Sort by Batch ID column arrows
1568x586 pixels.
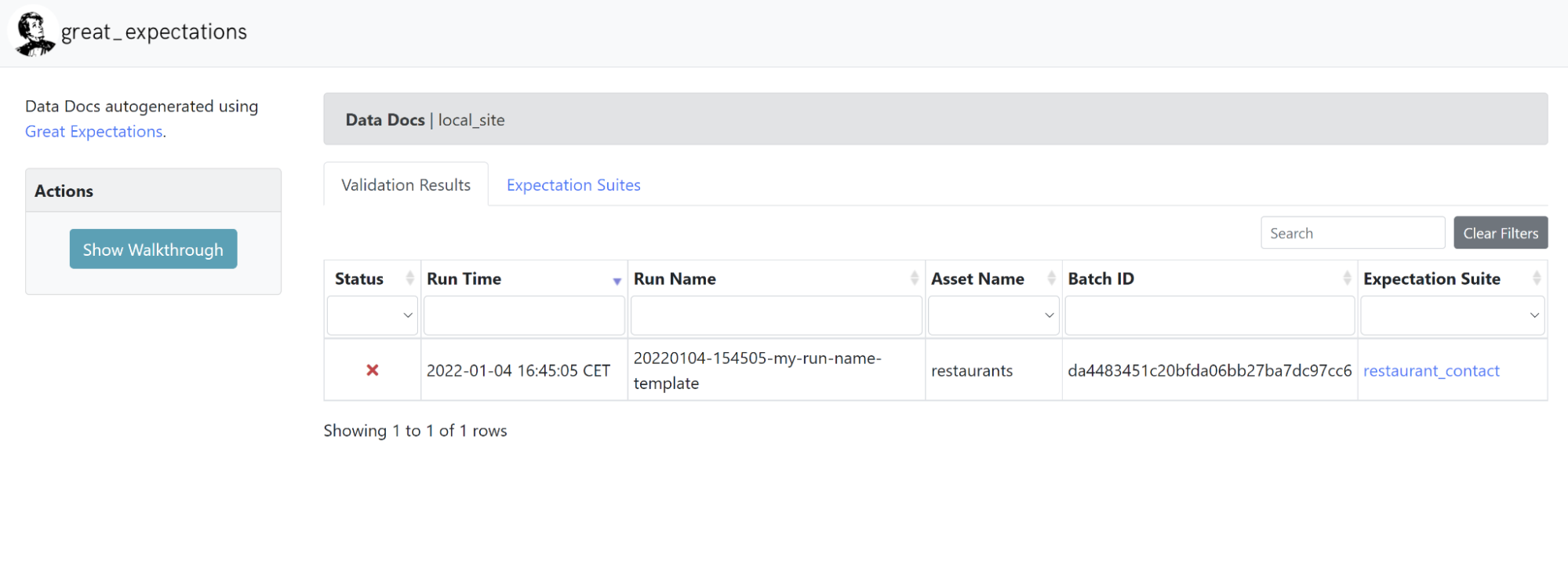click(x=1347, y=278)
